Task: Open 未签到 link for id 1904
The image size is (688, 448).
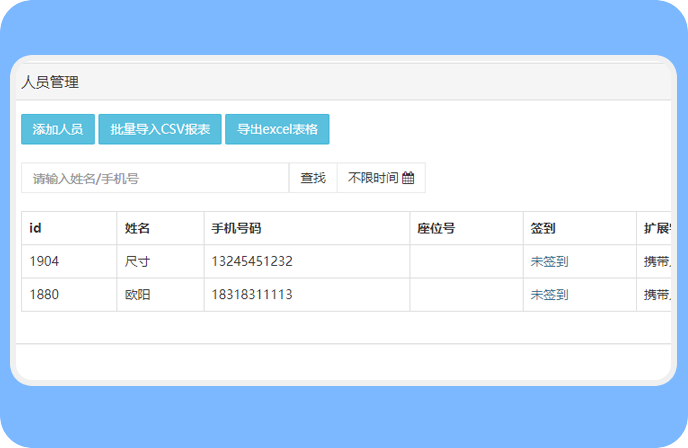Action: [x=549, y=262]
